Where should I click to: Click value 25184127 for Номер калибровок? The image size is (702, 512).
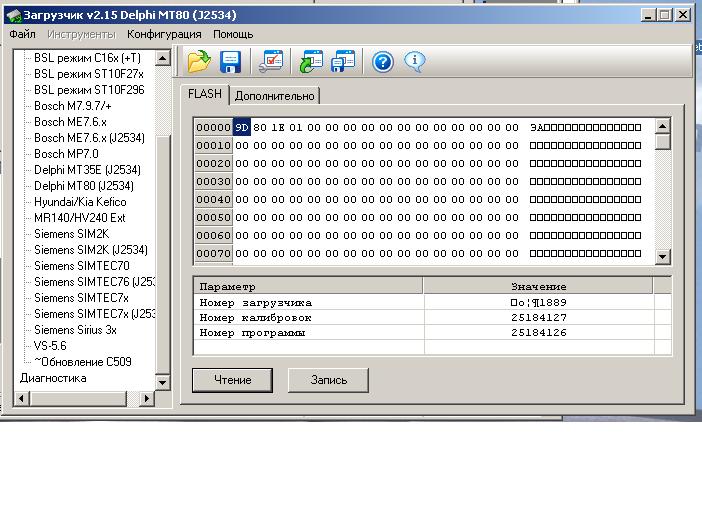[x=539, y=318]
